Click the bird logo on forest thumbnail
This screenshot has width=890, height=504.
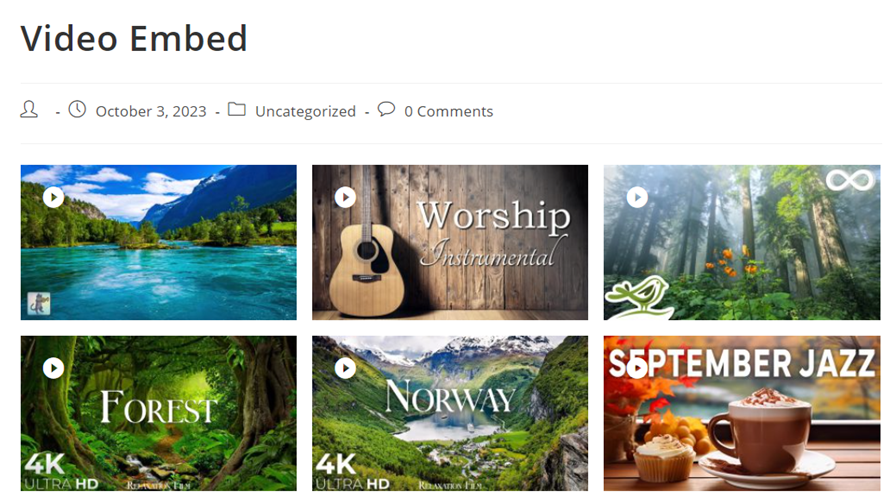tap(640, 296)
